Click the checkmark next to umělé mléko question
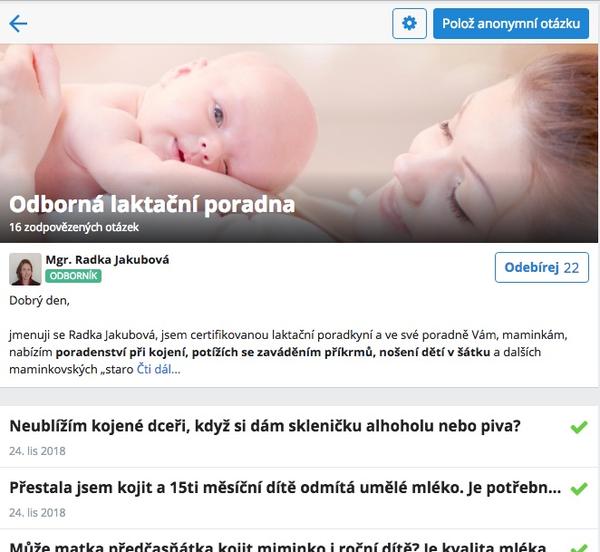 (579, 488)
